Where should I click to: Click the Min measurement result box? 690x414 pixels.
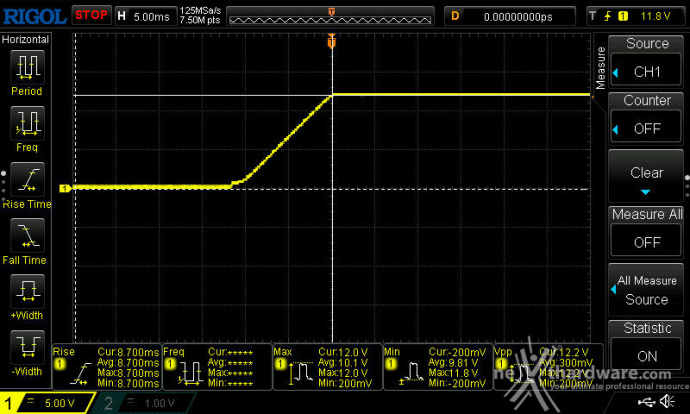pos(438,367)
